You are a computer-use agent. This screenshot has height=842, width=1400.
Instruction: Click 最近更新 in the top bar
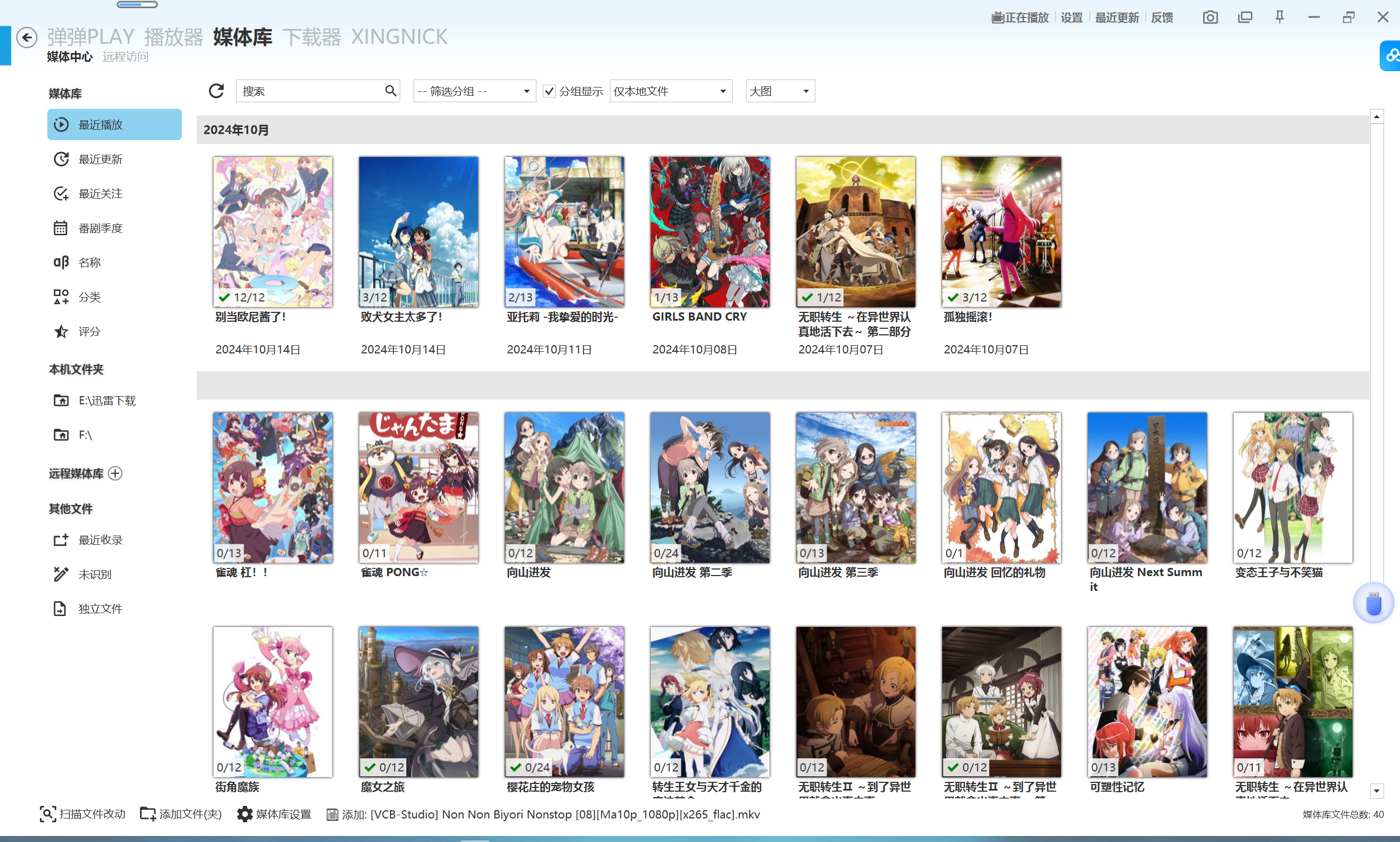click(1117, 18)
